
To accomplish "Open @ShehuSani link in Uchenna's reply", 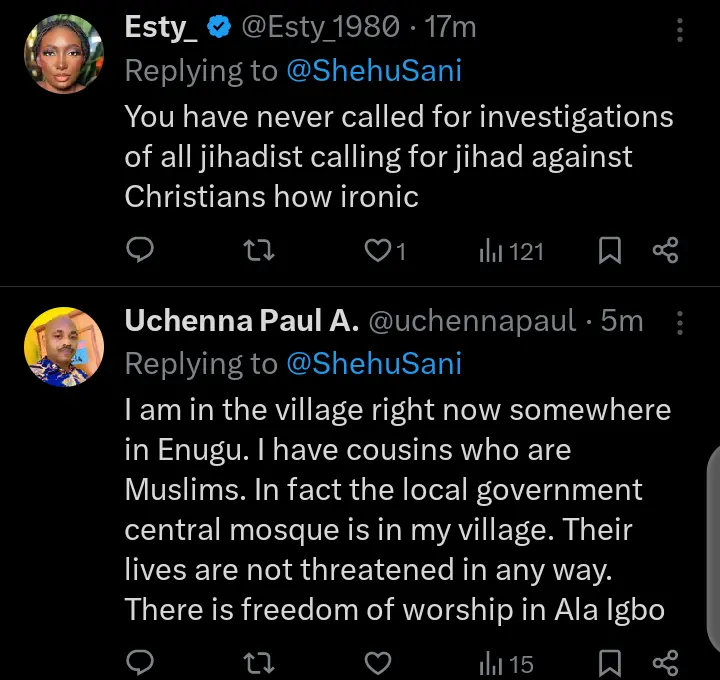I will [x=374, y=363].
